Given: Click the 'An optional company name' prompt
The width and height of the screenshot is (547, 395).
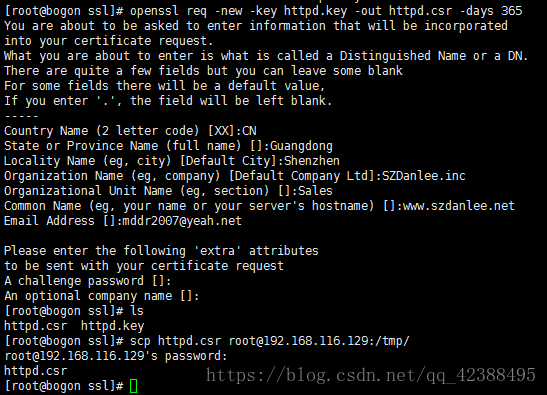Looking at the screenshot, I should 102,296.
